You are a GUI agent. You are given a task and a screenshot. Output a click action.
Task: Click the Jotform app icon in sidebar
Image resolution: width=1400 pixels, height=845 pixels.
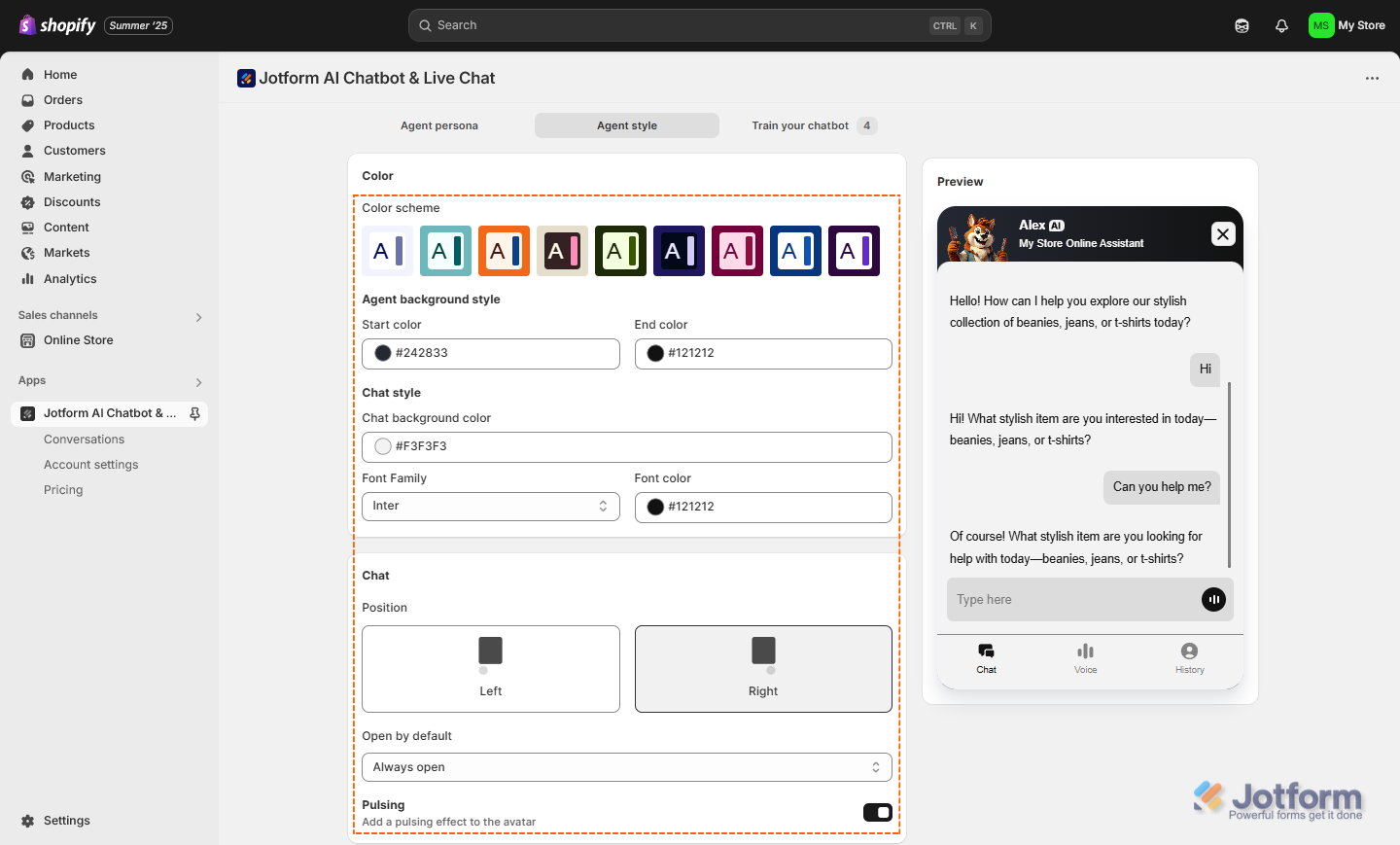pos(28,413)
